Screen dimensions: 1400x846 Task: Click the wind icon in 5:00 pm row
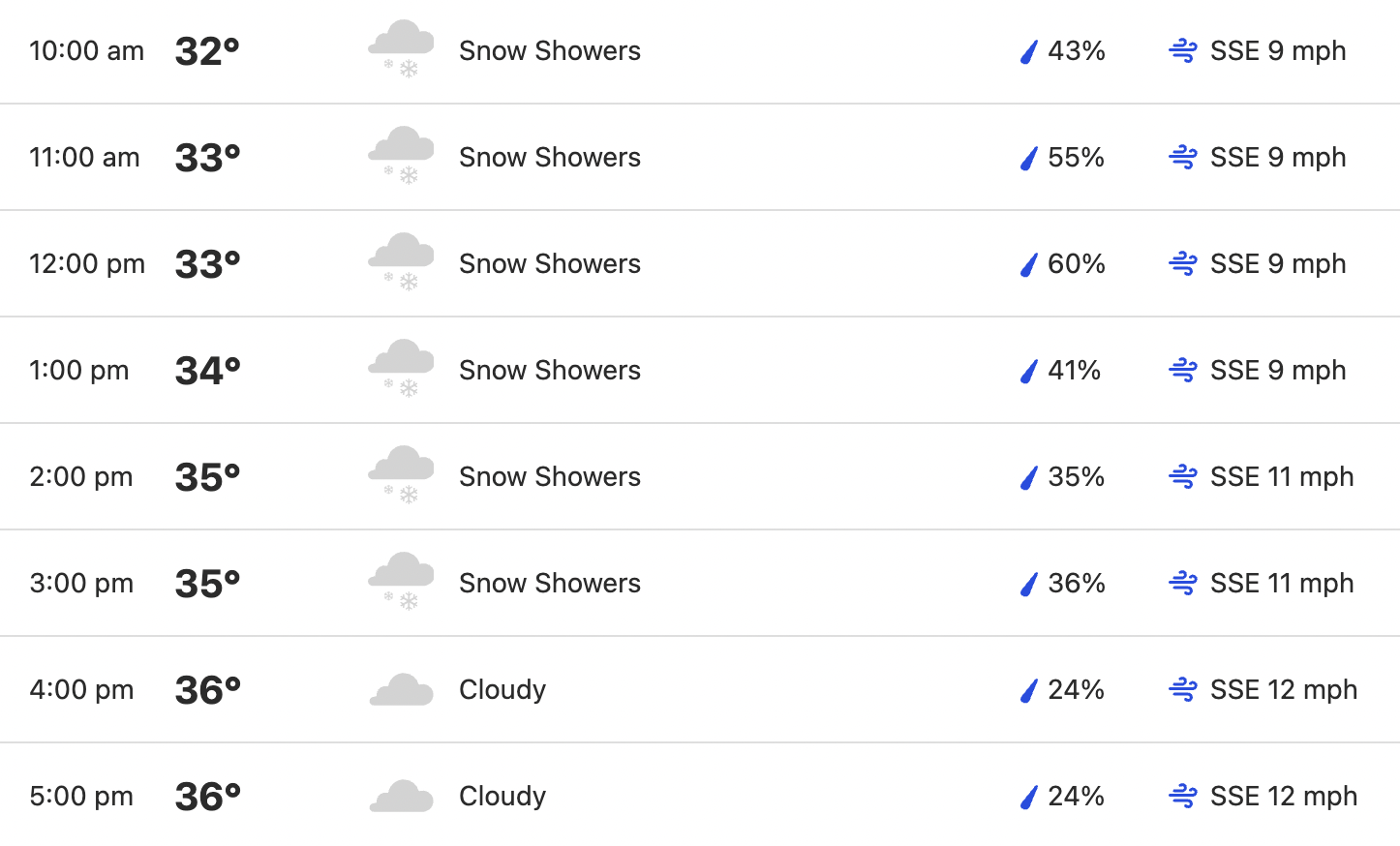tap(1183, 796)
